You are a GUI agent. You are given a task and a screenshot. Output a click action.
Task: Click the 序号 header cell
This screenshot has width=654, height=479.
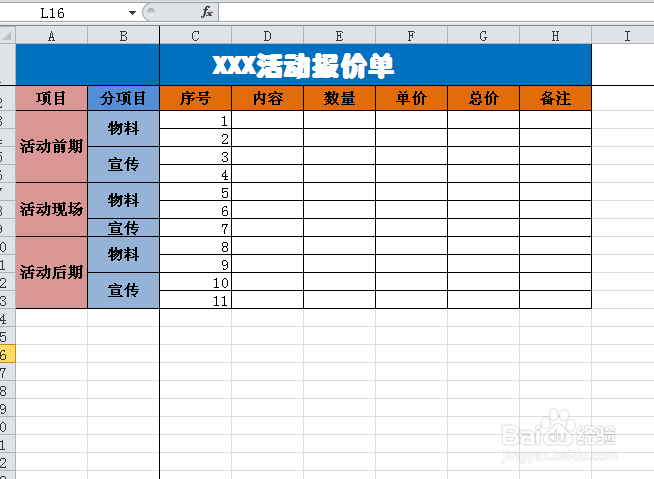coord(196,98)
